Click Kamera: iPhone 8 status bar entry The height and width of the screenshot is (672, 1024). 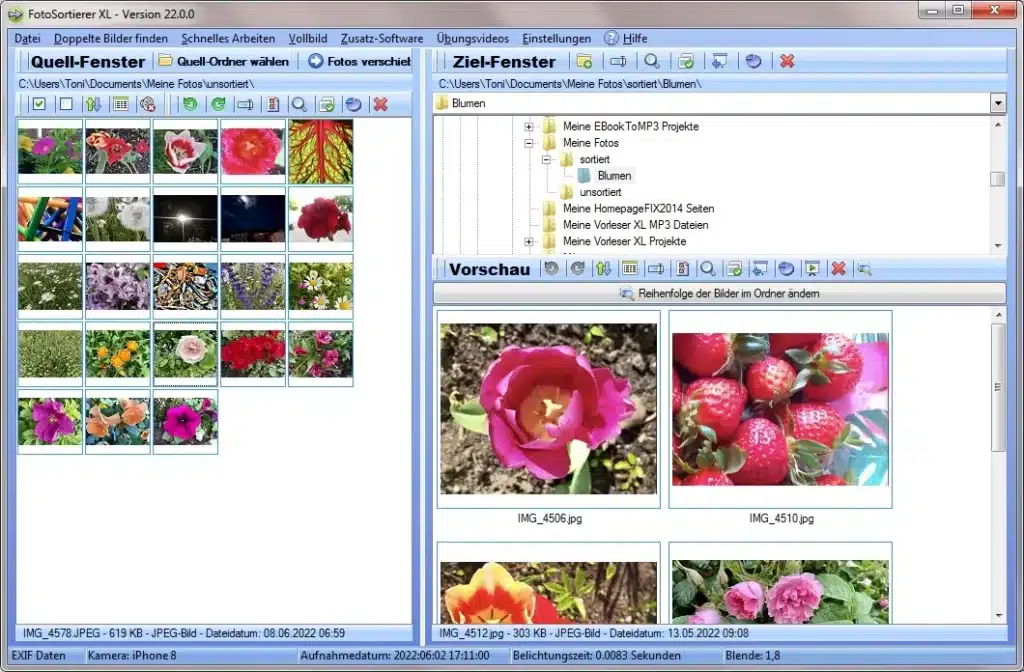pyautogui.click(x=133, y=655)
